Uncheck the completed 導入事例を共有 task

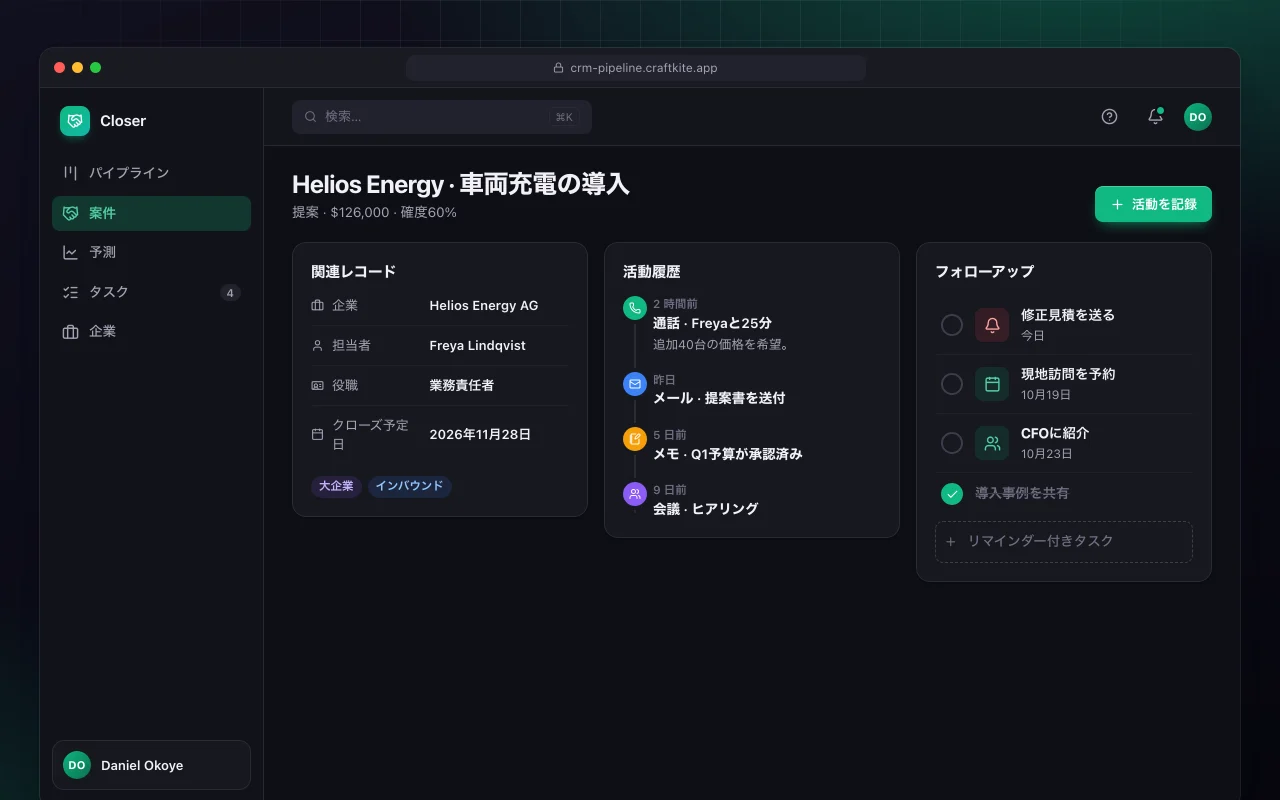(x=952, y=493)
